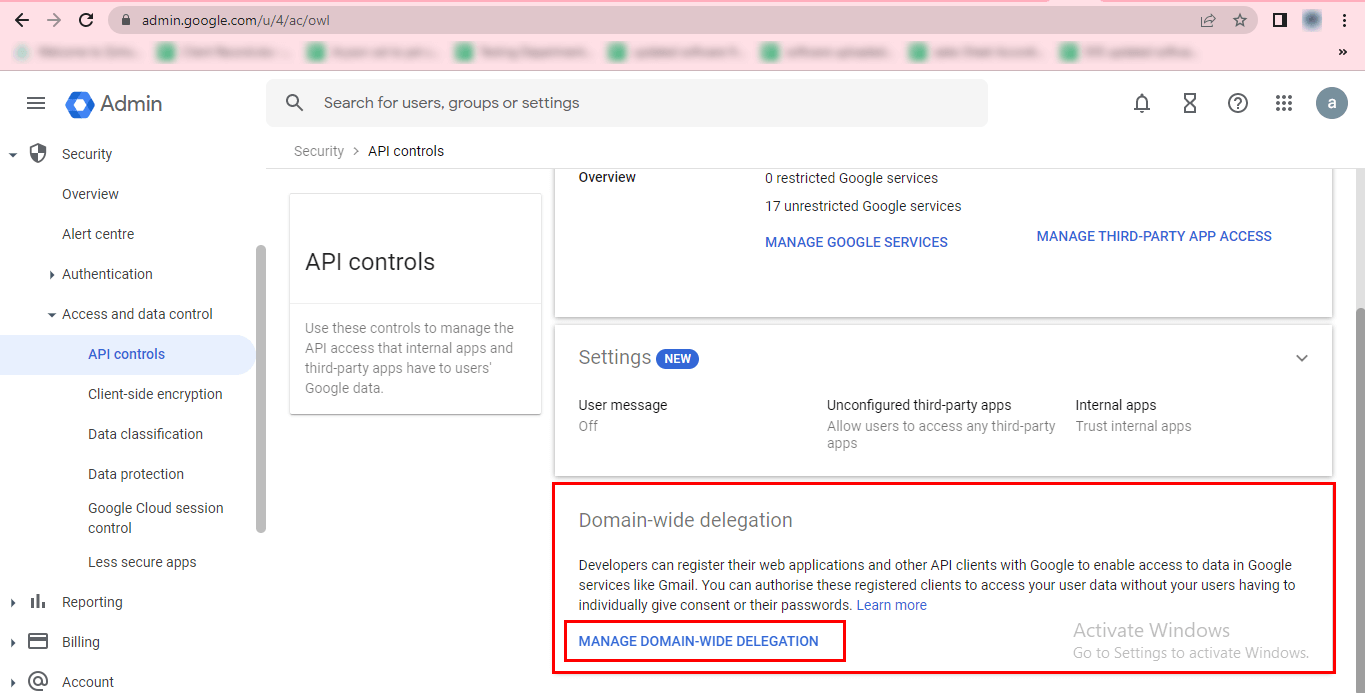This screenshot has width=1365, height=693.
Task: Click the search magnifier icon
Action: click(x=294, y=103)
